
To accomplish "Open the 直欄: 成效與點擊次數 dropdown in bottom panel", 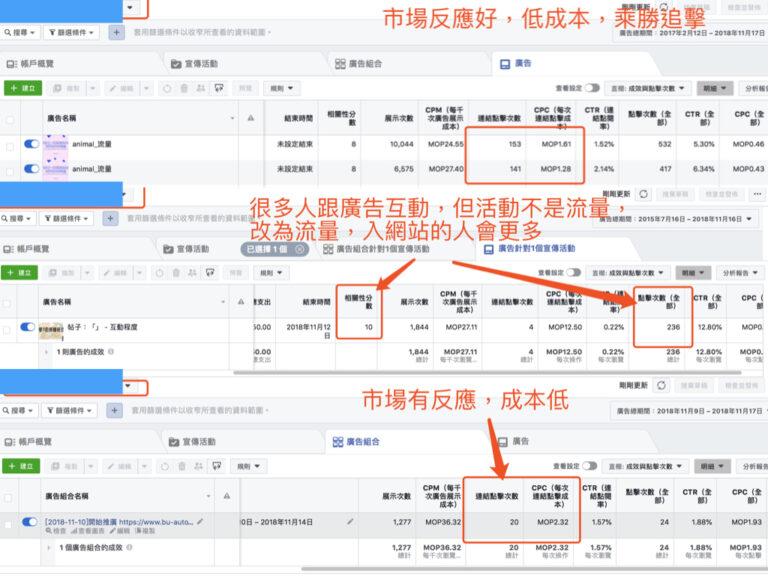I will [647, 465].
